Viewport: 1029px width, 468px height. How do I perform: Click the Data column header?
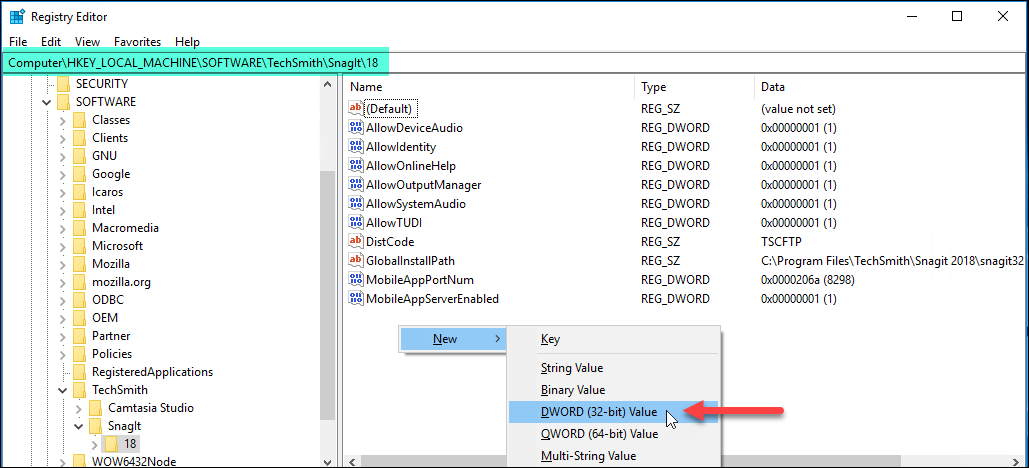click(x=773, y=87)
